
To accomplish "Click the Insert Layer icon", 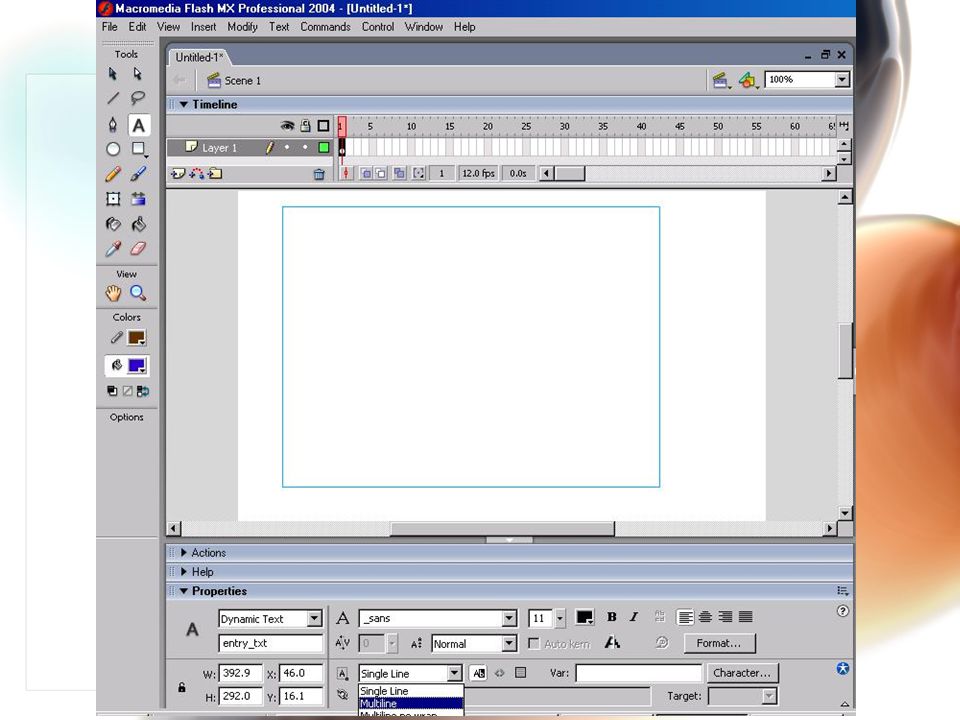I will click(x=178, y=174).
